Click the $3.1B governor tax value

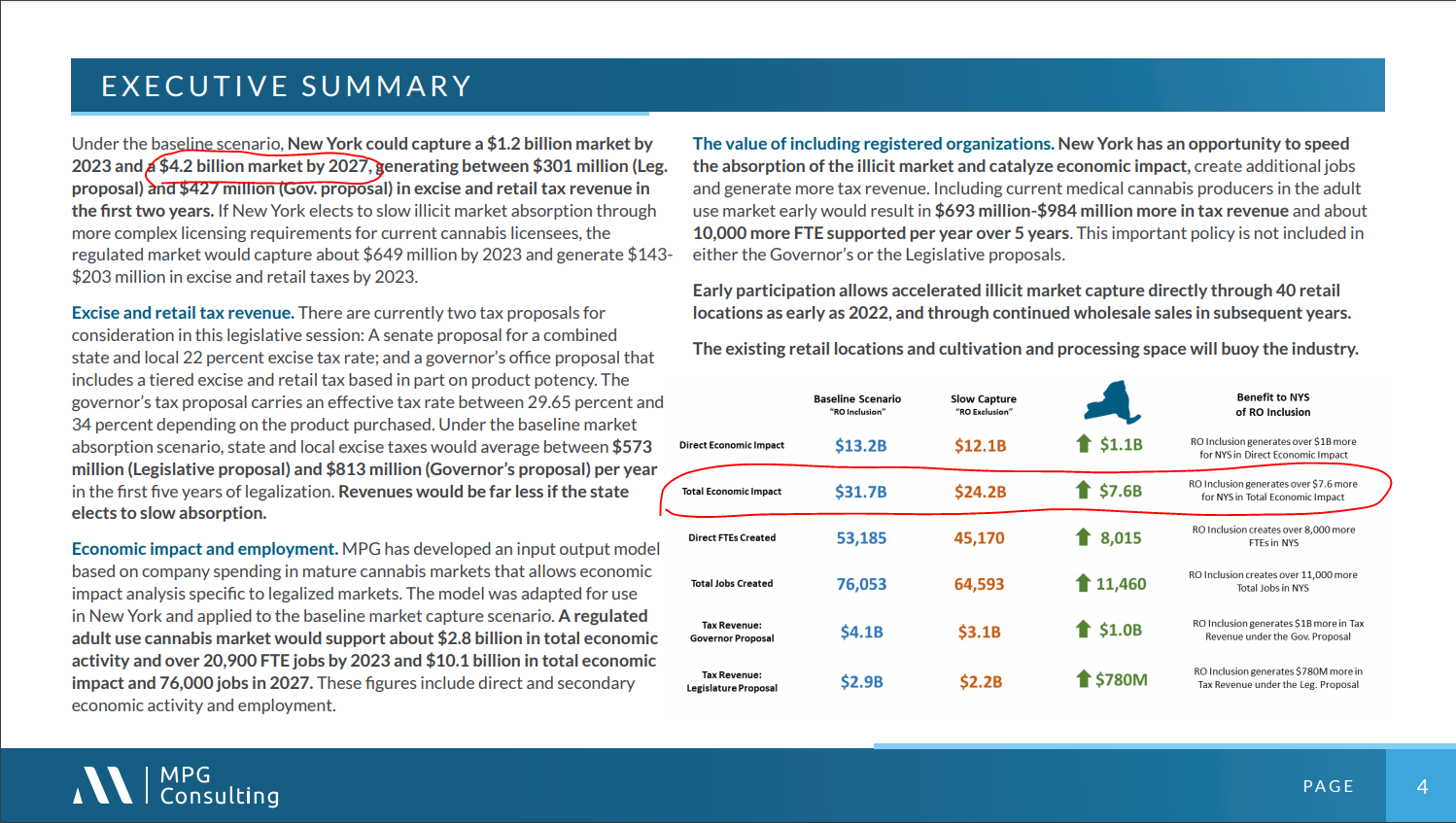pyautogui.click(x=980, y=632)
